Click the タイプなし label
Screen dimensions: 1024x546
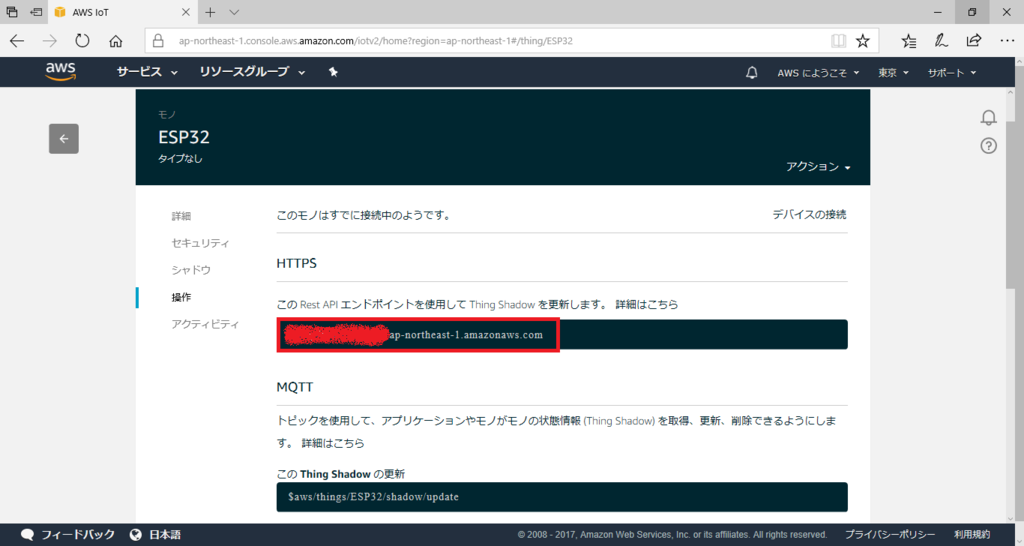click(x=180, y=159)
